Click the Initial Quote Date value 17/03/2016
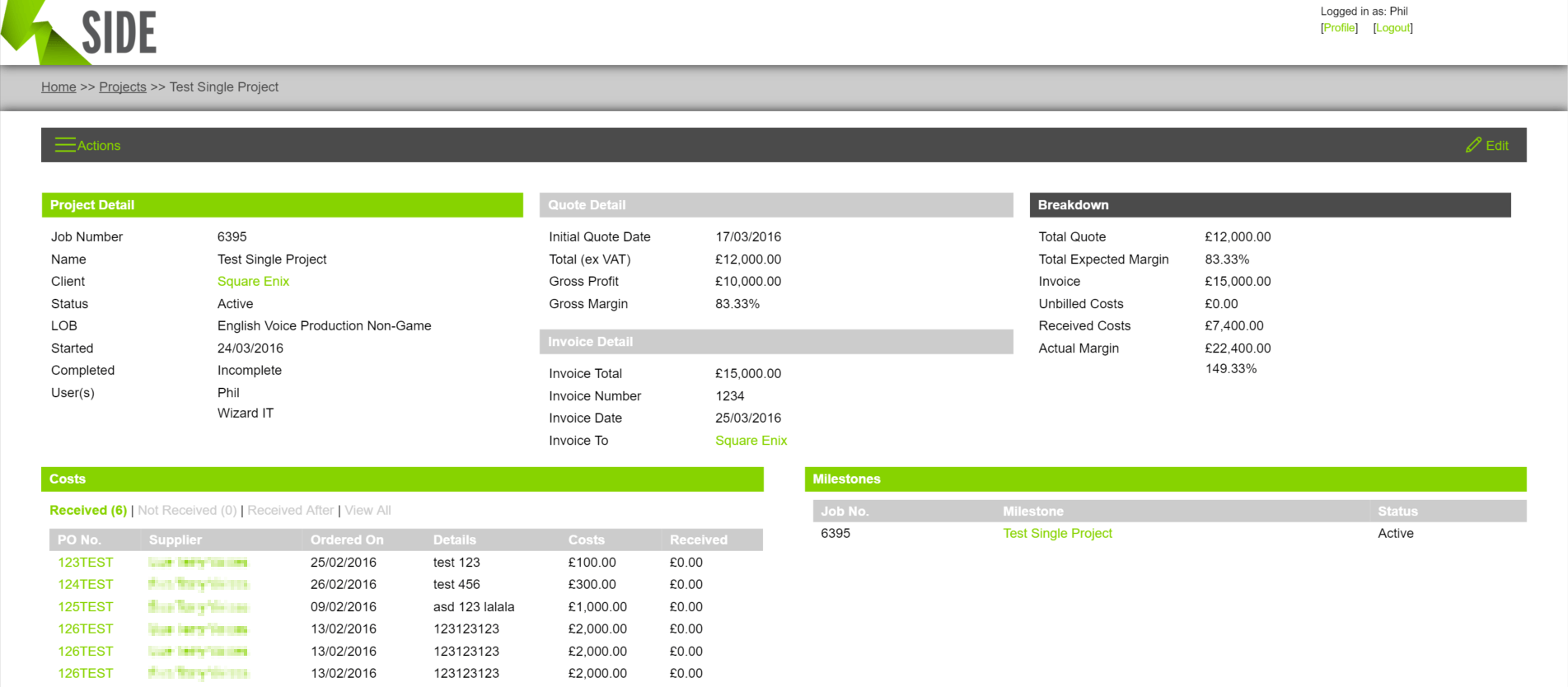Screen dimensions: 1568x687 pyautogui.click(x=748, y=237)
